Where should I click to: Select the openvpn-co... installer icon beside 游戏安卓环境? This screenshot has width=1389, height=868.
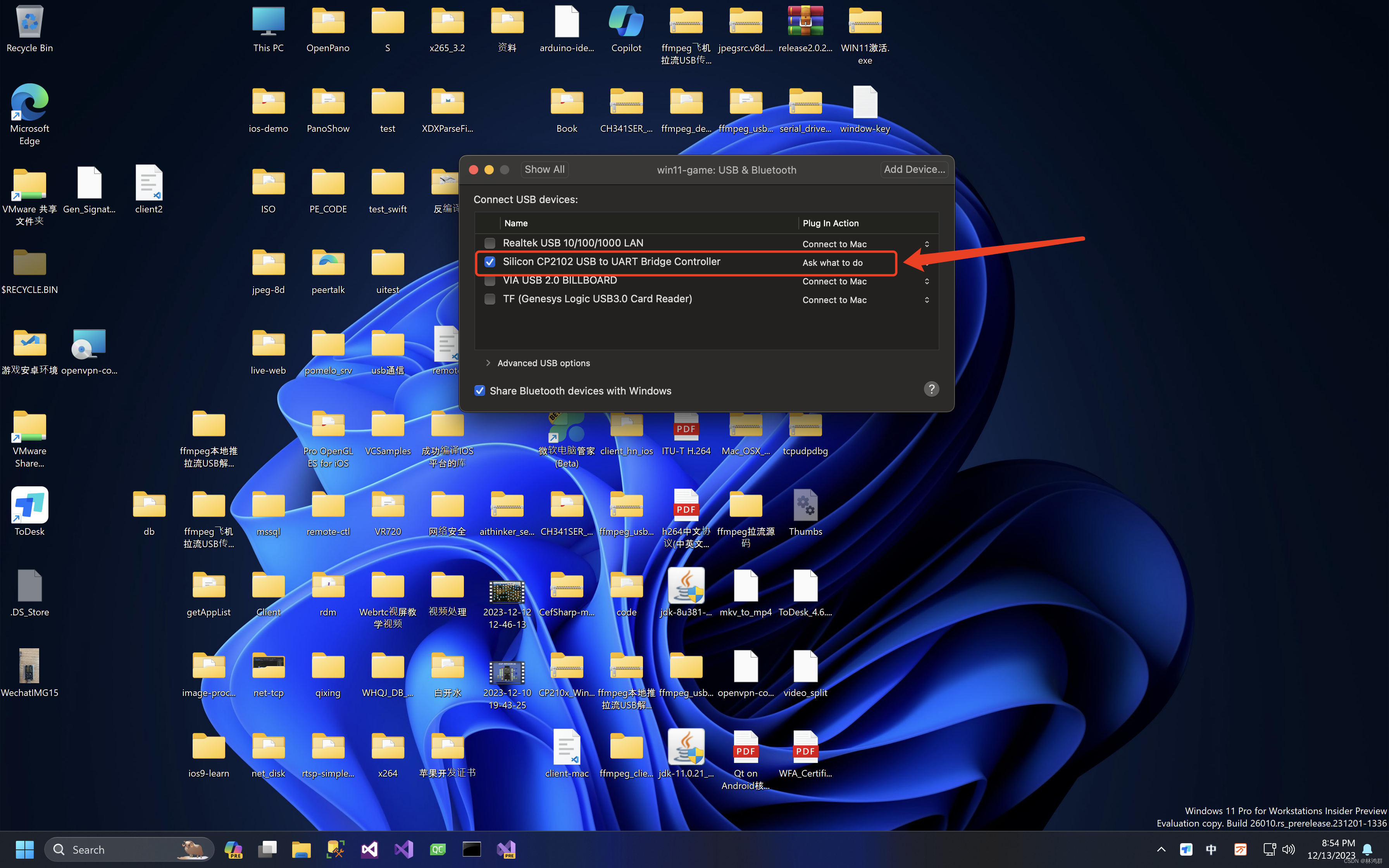tap(89, 351)
